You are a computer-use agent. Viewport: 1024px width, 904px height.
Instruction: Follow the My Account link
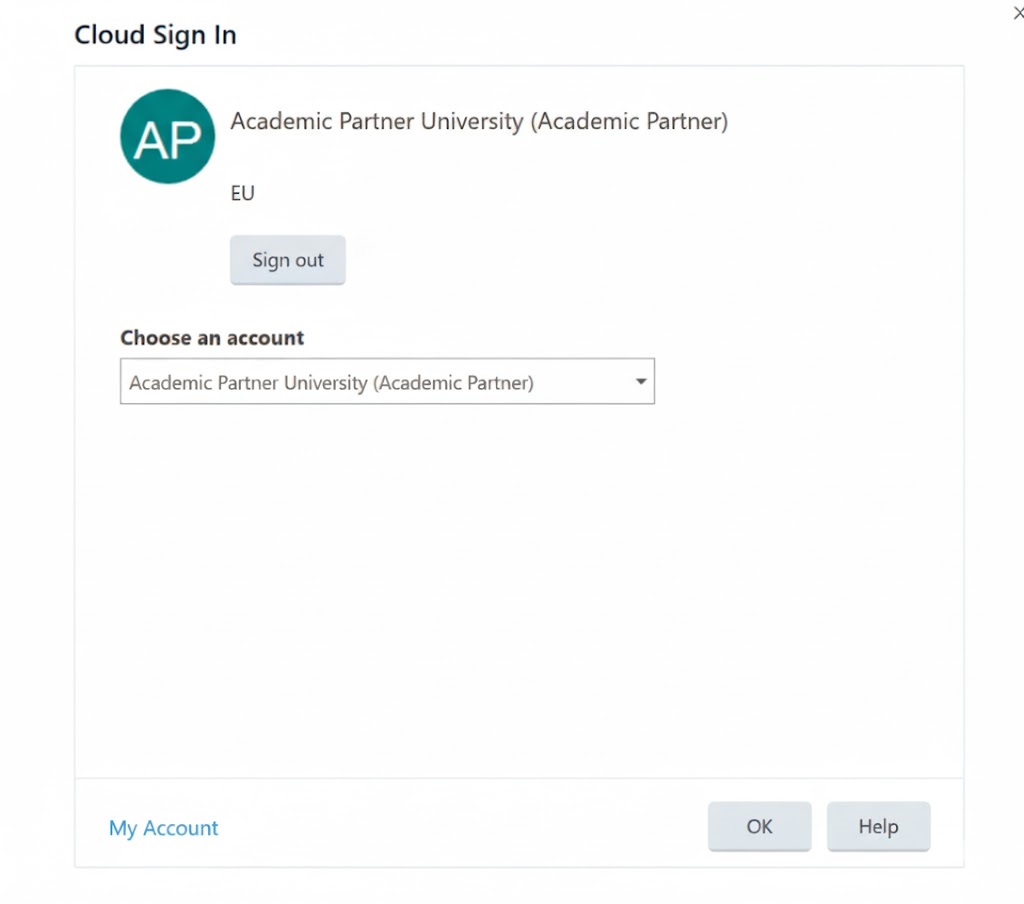coord(163,828)
